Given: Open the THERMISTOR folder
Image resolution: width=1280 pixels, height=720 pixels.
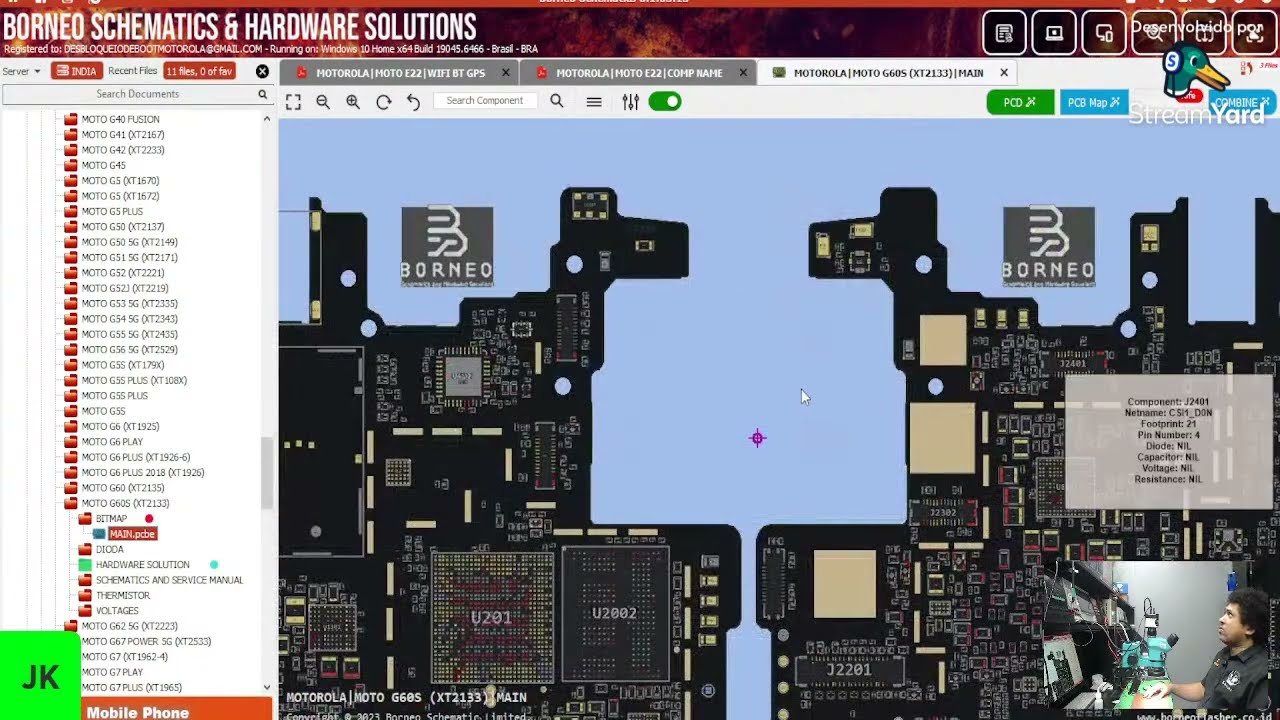Looking at the screenshot, I should click(122, 596).
